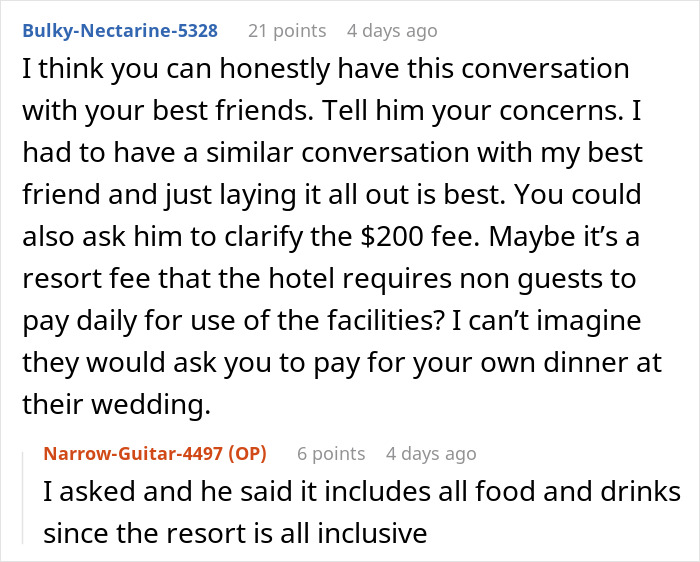
Task: Click the line 'had to have a similar conversation'
Action: (333, 152)
